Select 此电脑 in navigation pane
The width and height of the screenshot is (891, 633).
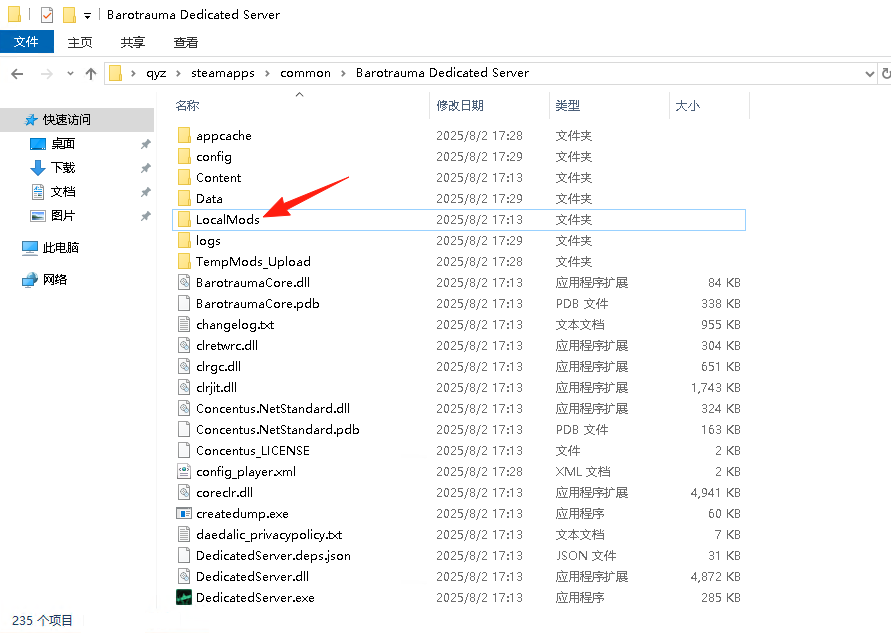[61, 248]
